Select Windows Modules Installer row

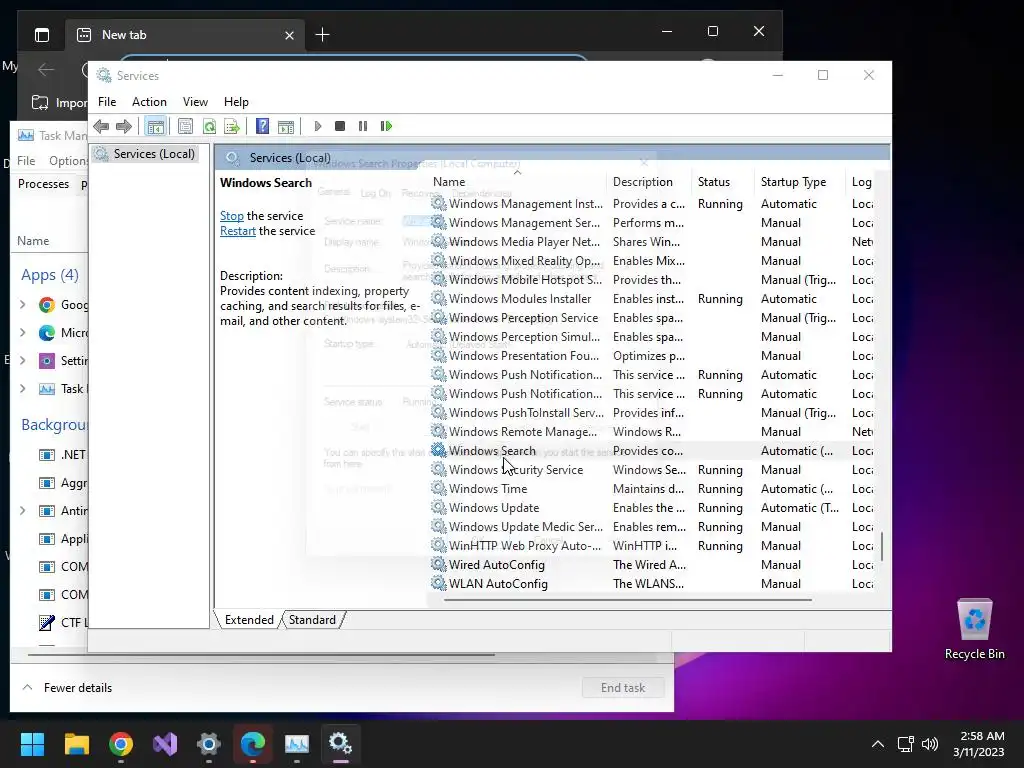pos(651,298)
